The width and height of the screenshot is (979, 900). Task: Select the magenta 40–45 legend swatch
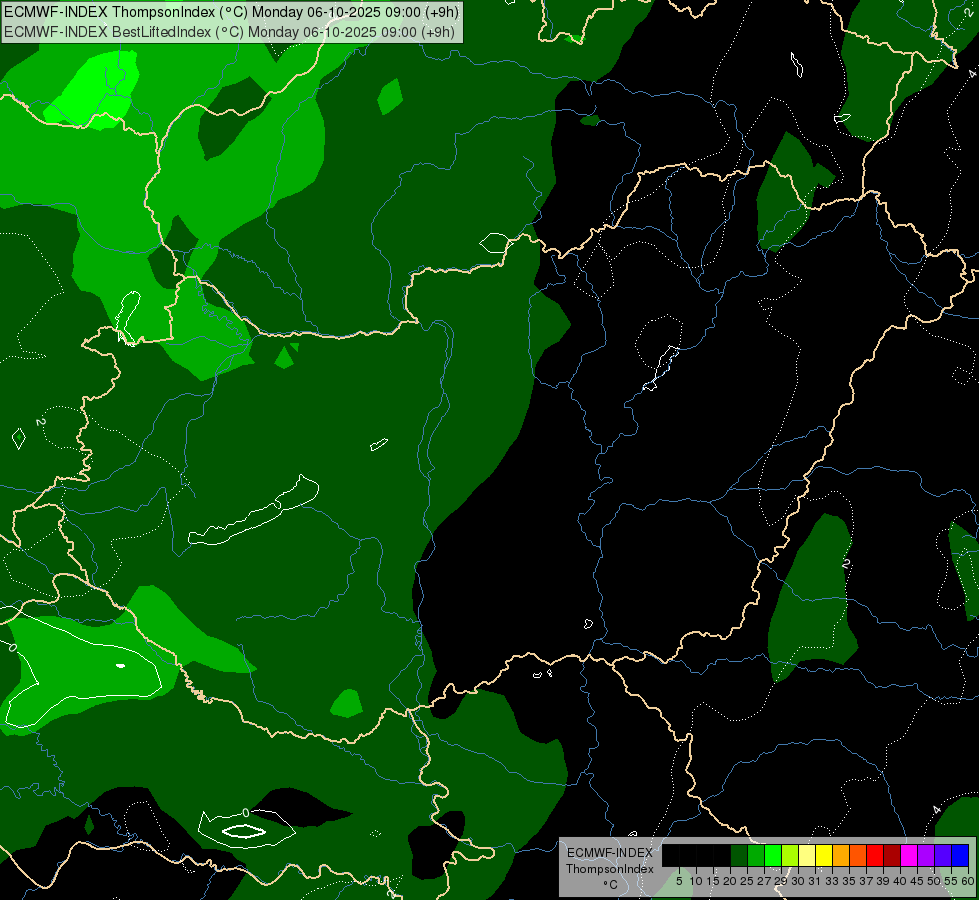coord(909,855)
